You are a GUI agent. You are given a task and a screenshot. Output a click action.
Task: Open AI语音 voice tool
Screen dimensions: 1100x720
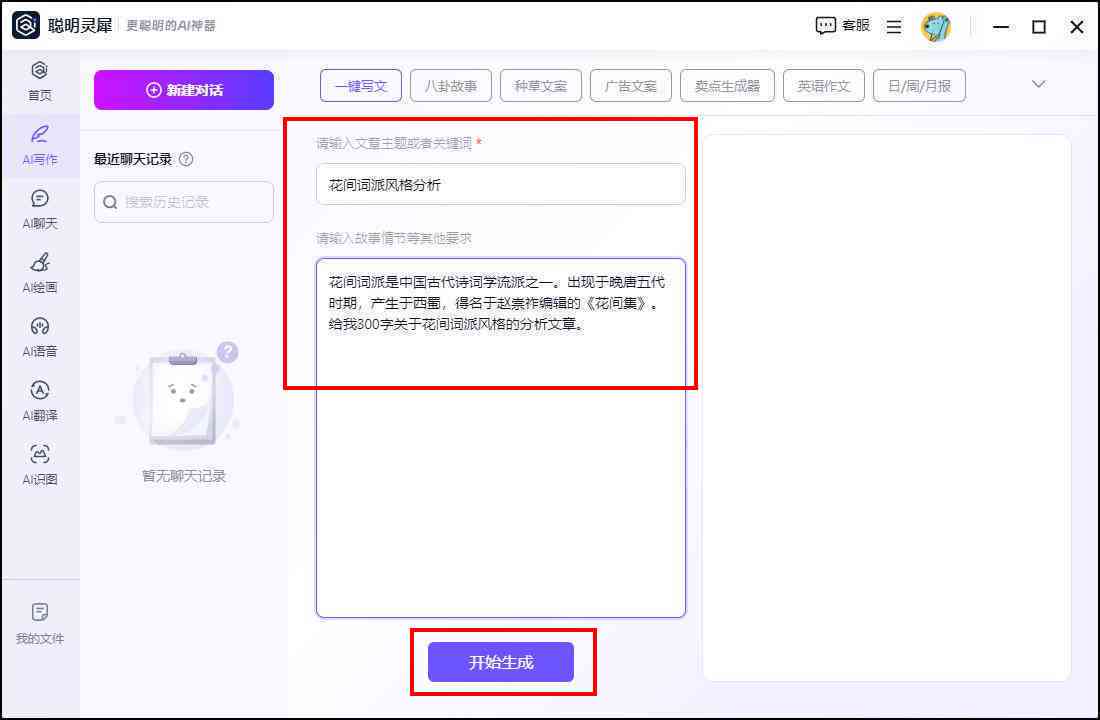39,337
